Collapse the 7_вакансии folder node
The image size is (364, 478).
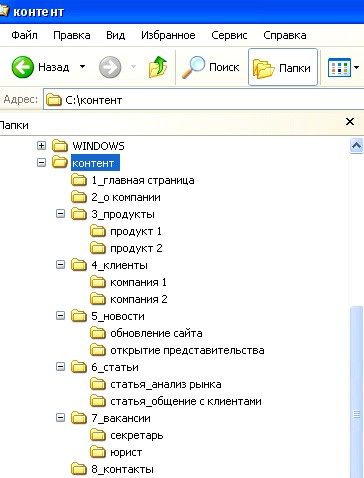pyautogui.click(x=60, y=418)
